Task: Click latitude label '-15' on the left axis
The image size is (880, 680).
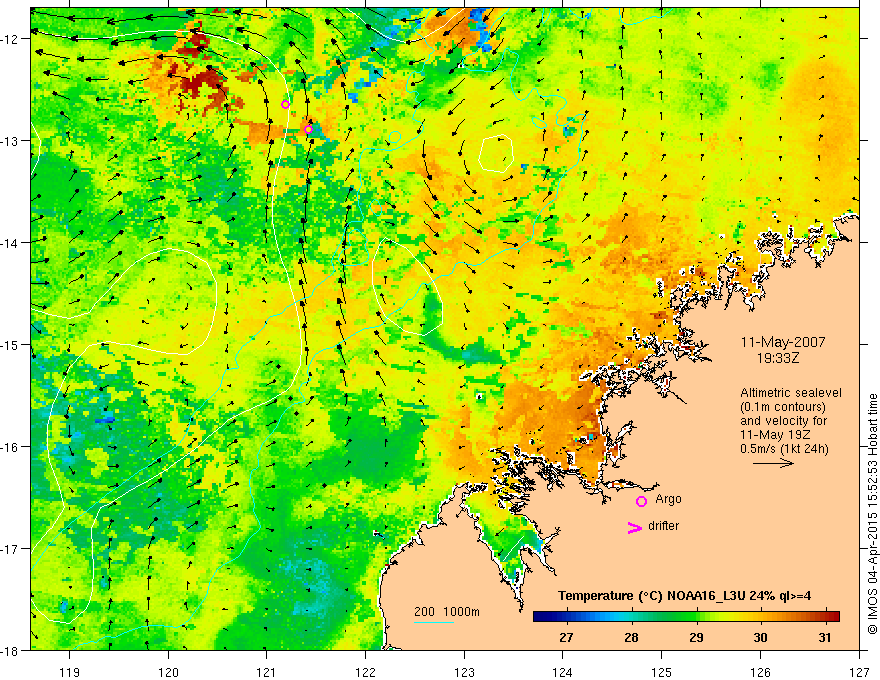Action: [x=10, y=344]
